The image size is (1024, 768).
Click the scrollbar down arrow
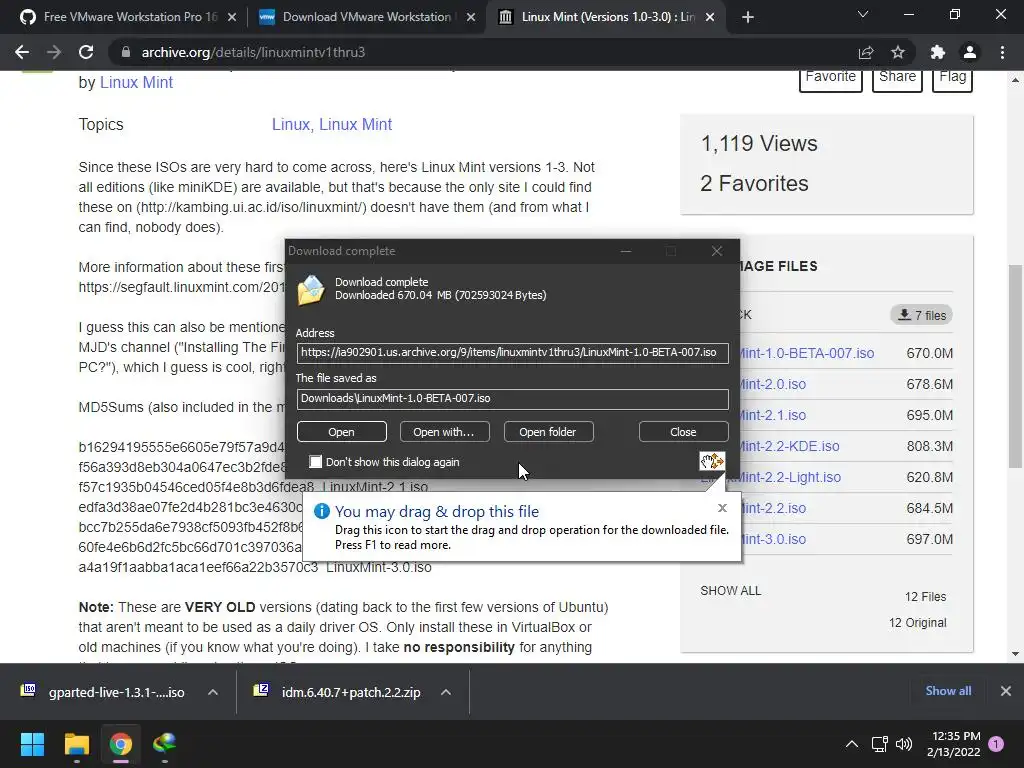tap(1015, 654)
